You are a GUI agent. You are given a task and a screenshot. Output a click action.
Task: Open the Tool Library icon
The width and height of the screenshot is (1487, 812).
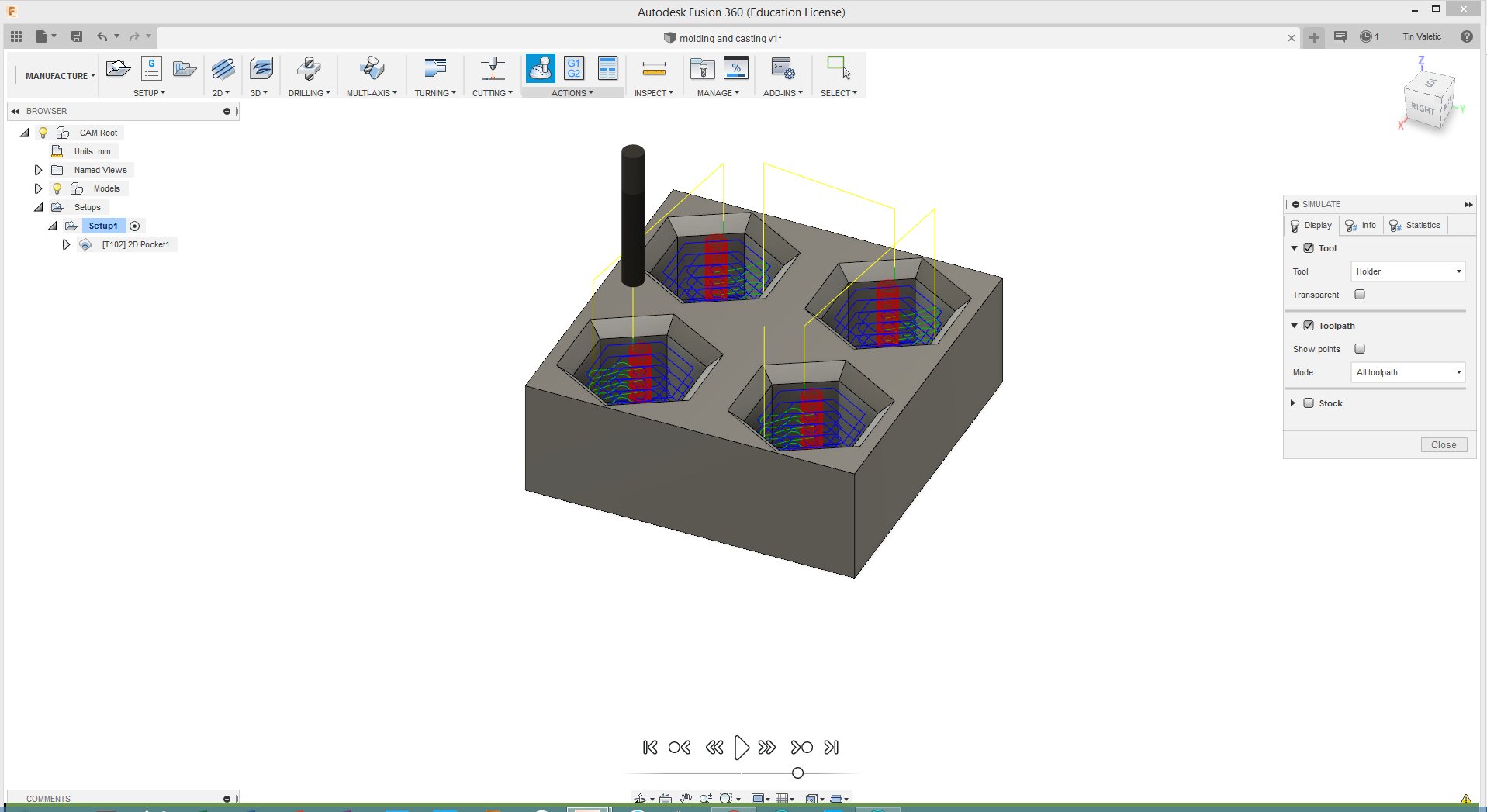[x=702, y=68]
